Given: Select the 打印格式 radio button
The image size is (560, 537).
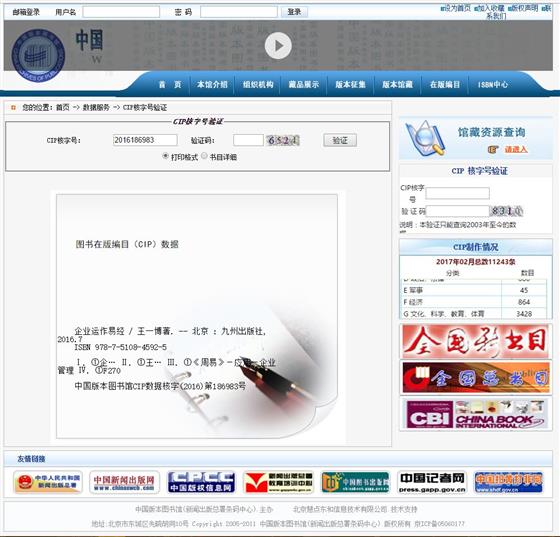Looking at the screenshot, I should 165,156.
